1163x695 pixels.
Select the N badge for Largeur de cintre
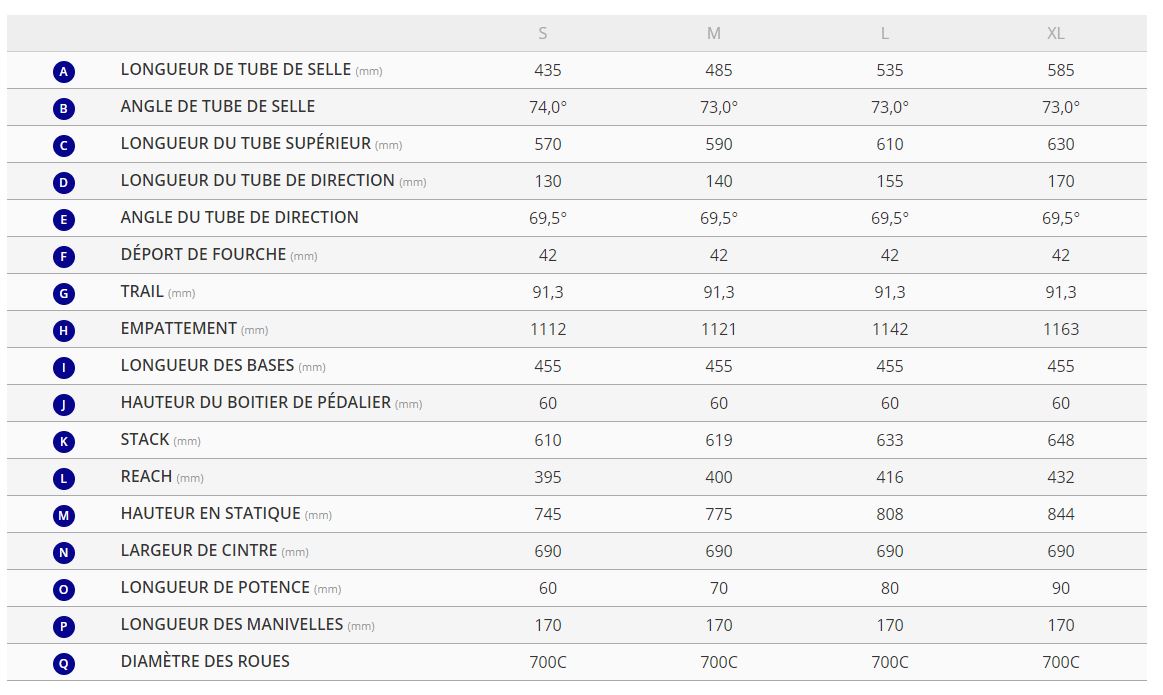click(63, 553)
